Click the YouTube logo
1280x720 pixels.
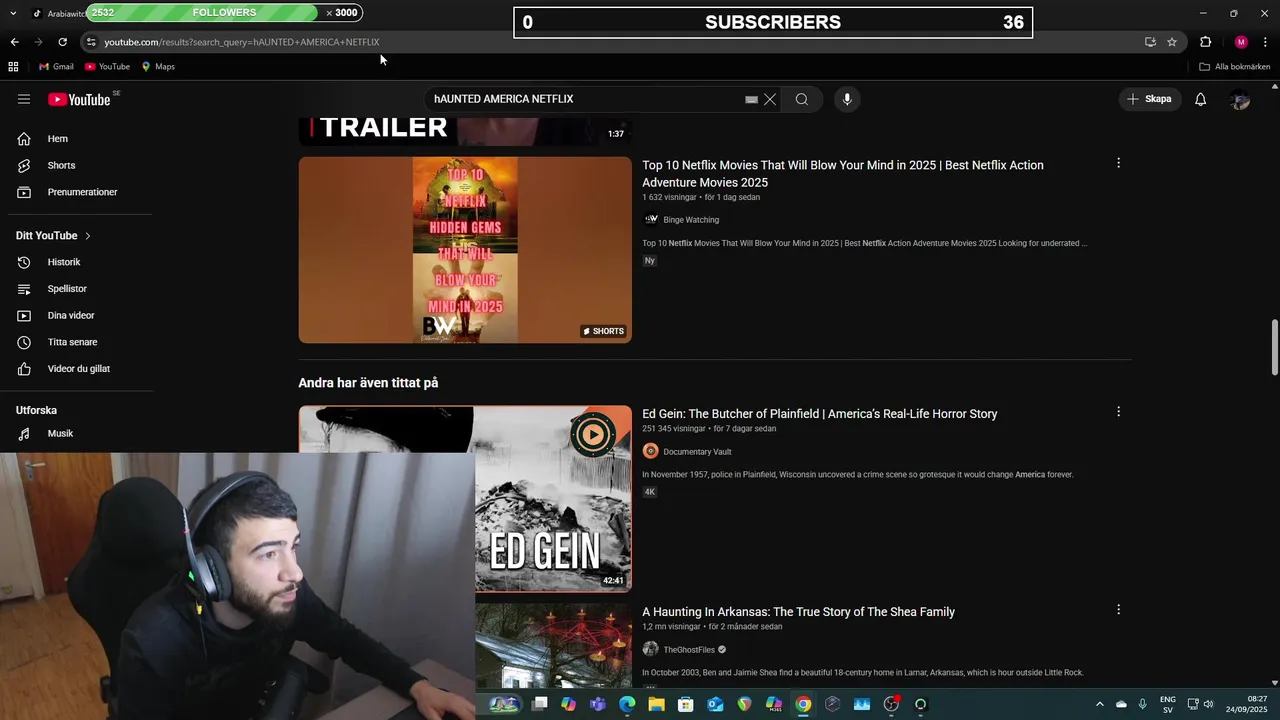click(x=79, y=99)
